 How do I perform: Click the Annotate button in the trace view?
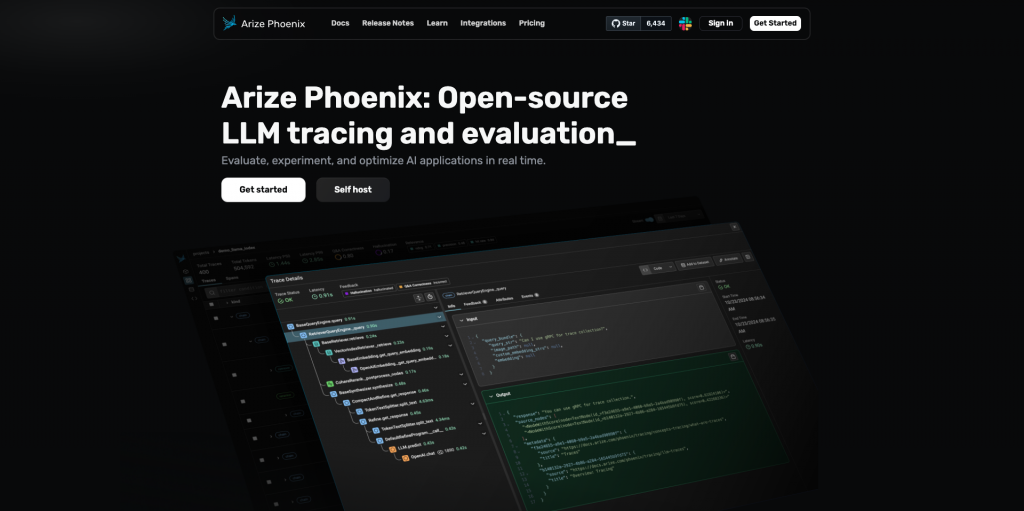pyautogui.click(x=728, y=259)
